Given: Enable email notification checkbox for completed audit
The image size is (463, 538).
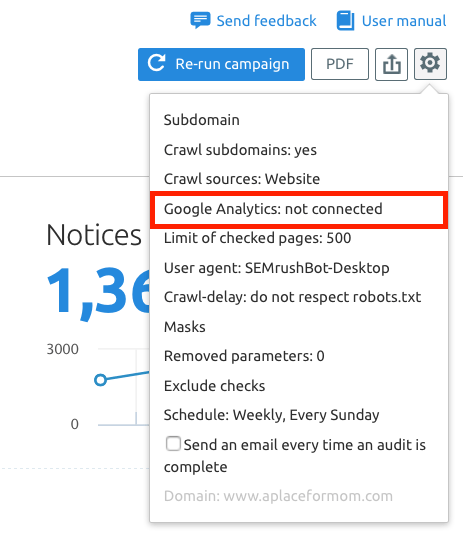Looking at the screenshot, I should (173, 443).
